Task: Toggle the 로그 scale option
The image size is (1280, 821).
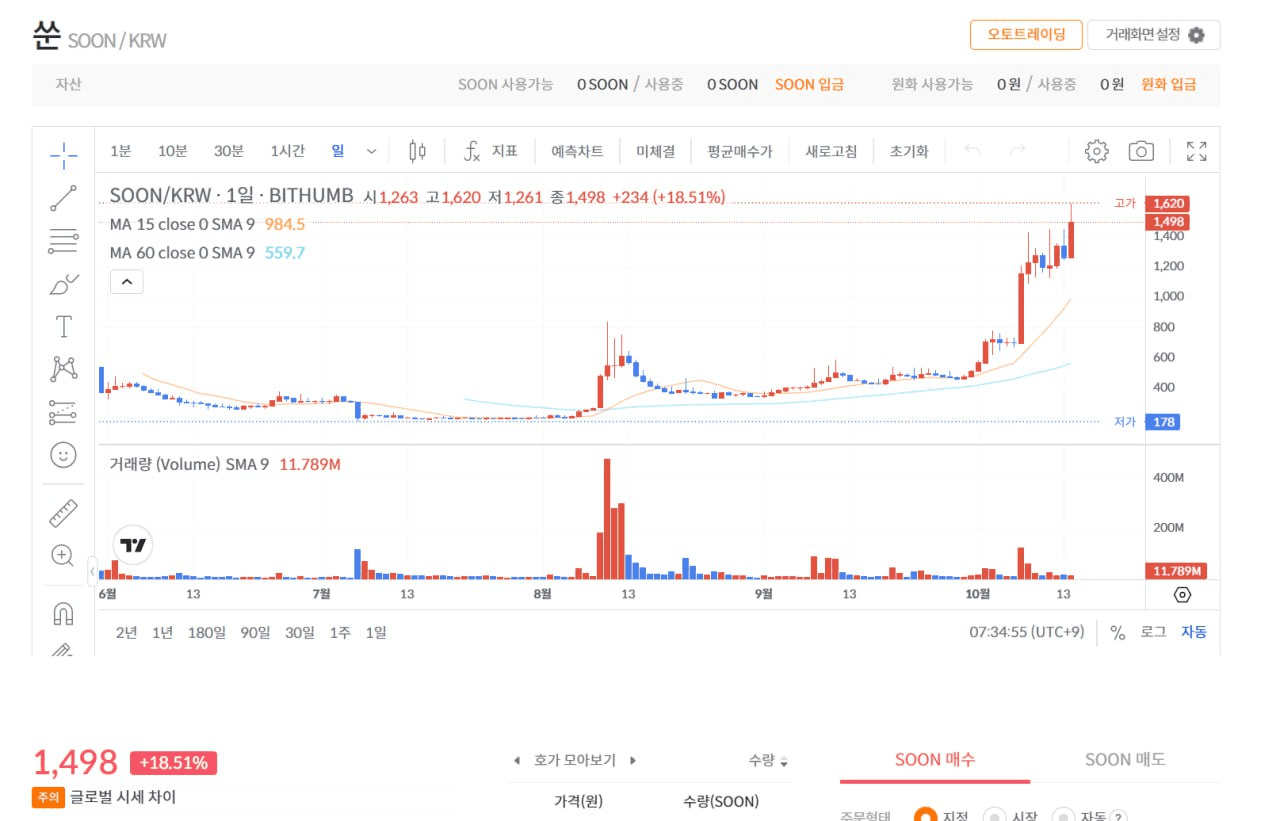Action: coord(1153,632)
